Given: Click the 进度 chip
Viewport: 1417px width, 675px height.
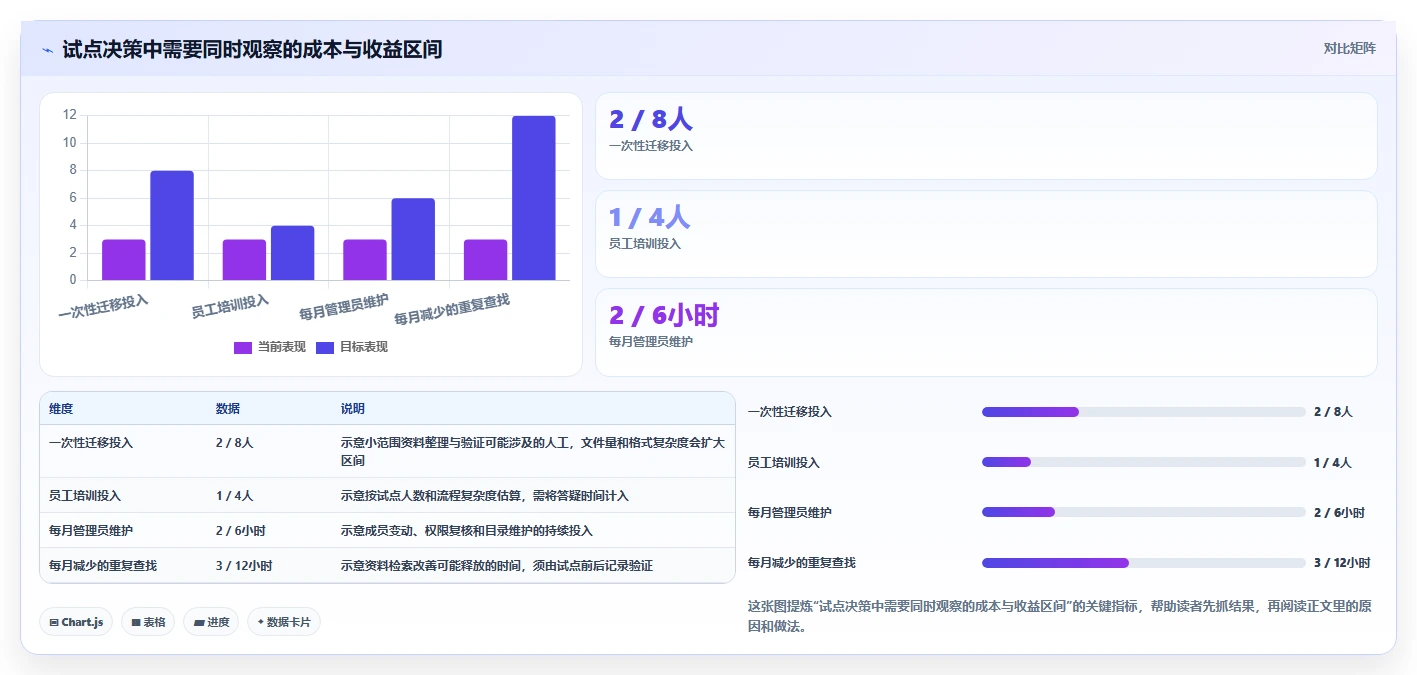Looking at the screenshot, I should pos(211,622).
